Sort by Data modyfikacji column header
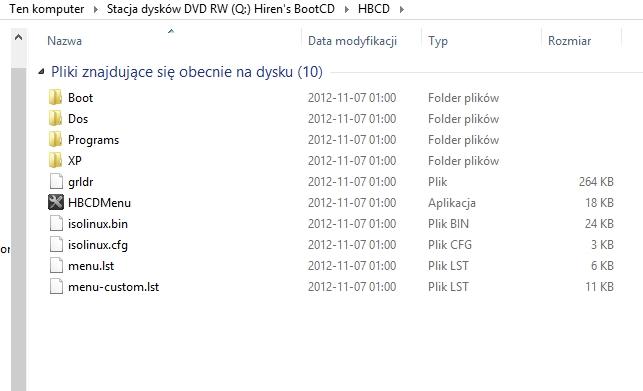The height and width of the screenshot is (391, 643). tap(352, 41)
